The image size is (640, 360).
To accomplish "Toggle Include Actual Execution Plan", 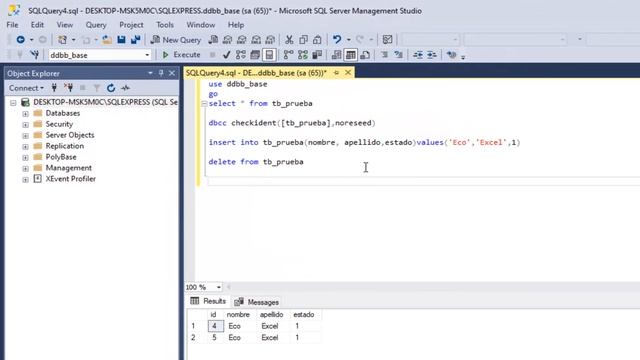I will pos(288,55).
